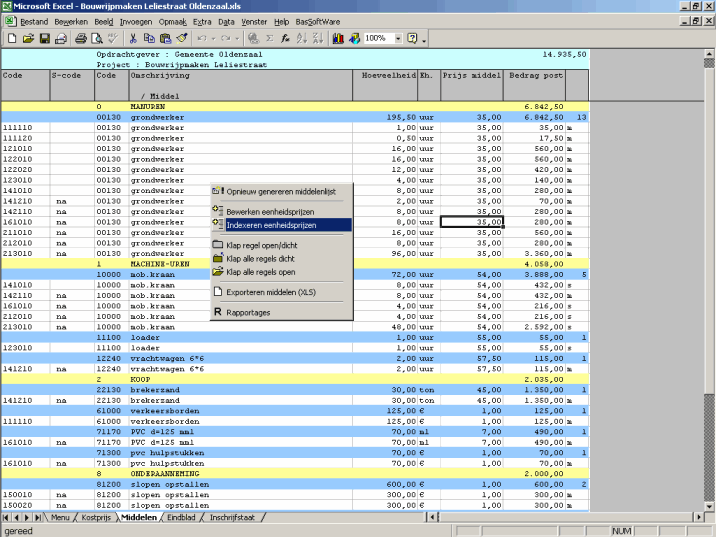716x537 pixels.
Task: Open a file with the Open folder icon
Action: 28,38
